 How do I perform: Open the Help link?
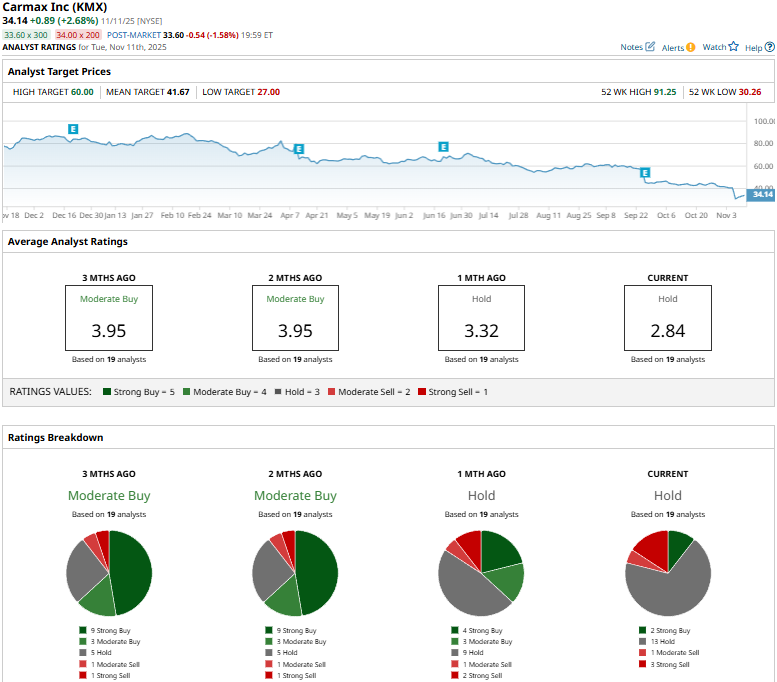coord(753,48)
